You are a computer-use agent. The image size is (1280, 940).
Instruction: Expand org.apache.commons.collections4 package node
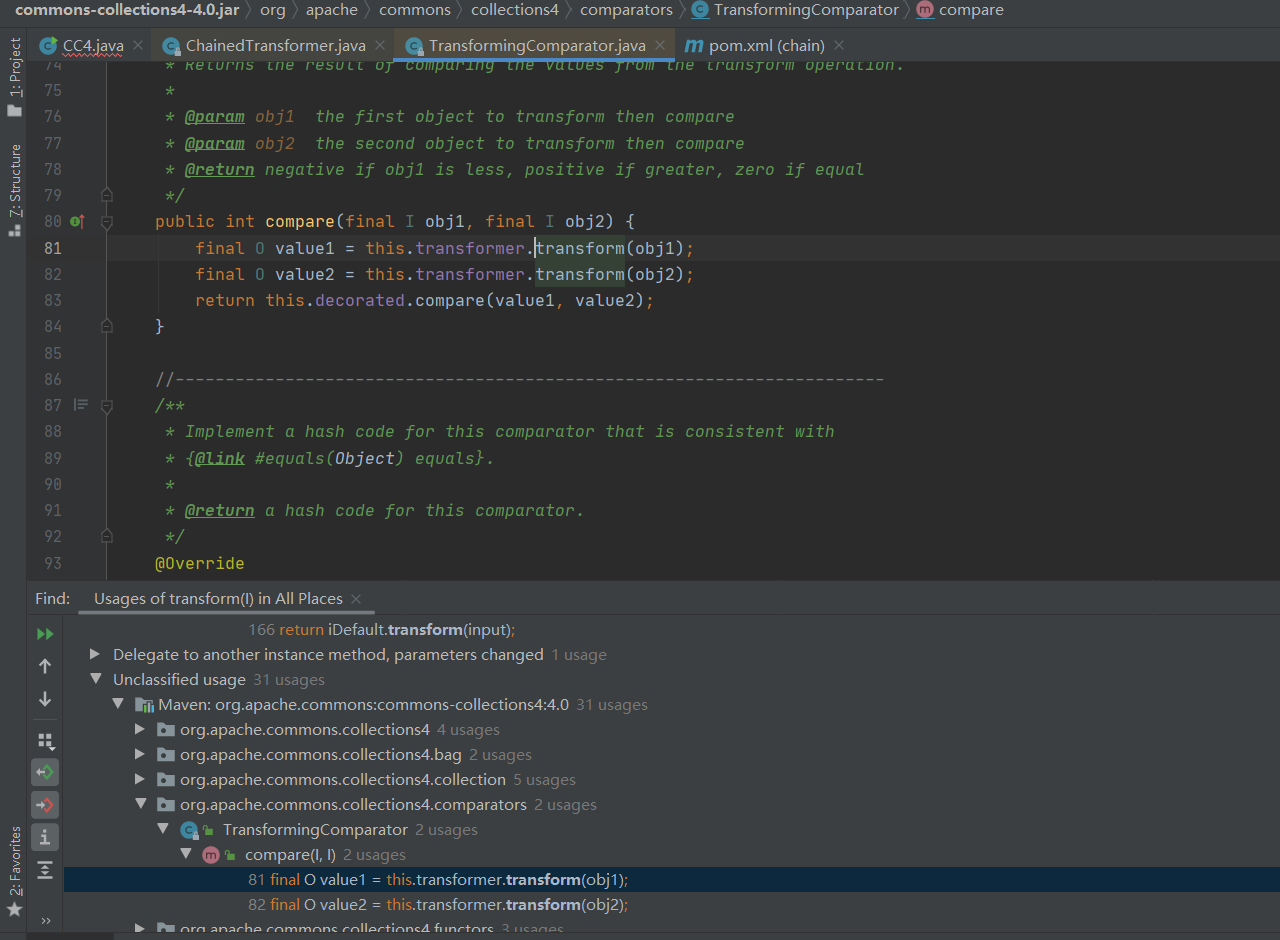point(140,730)
